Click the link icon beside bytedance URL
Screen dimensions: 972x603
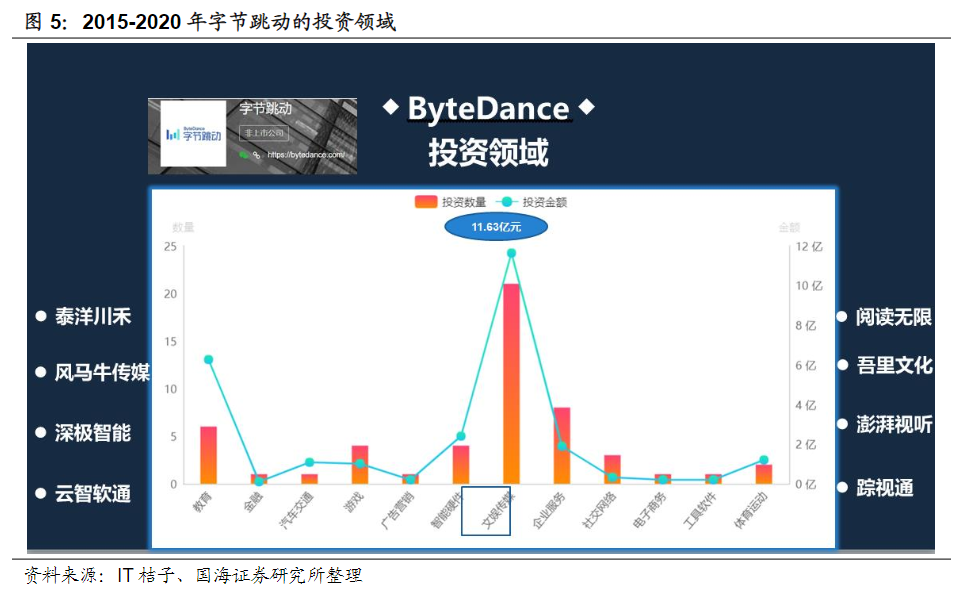click(x=257, y=155)
